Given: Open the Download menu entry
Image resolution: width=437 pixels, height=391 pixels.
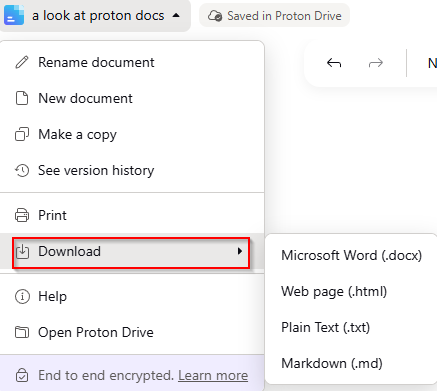Looking at the screenshot, I should pos(132,251).
